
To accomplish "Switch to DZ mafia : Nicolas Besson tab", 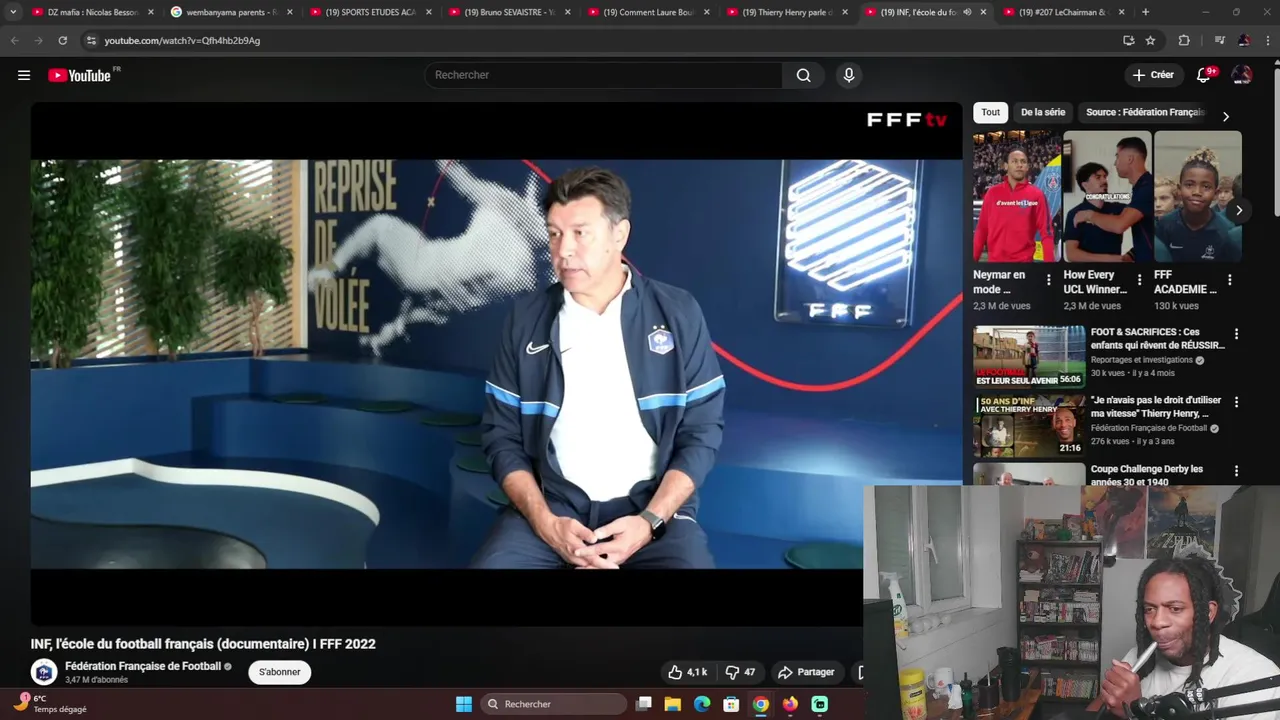I will (x=92, y=12).
